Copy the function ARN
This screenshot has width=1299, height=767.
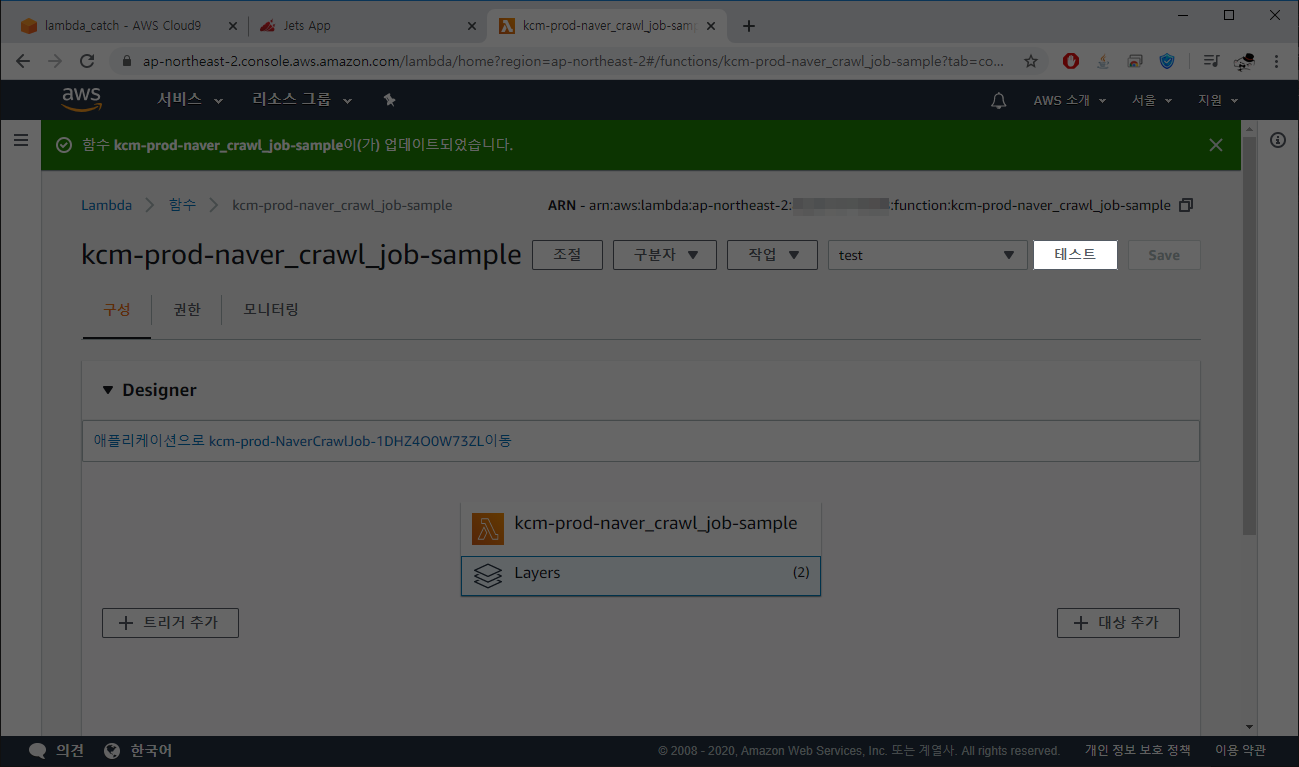click(x=1186, y=205)
